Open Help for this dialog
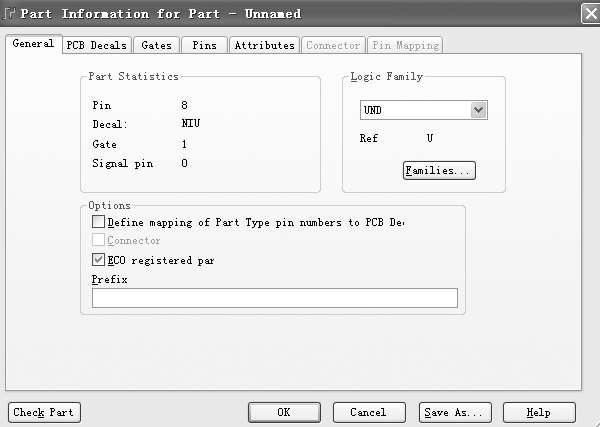The height and width of the screenshot is (427, 600). coord(539,412)
